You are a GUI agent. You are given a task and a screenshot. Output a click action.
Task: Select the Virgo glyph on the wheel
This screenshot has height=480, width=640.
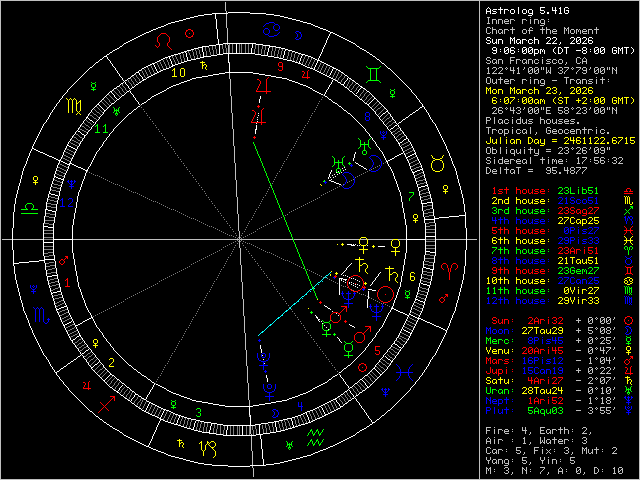(x=75, y=105)
